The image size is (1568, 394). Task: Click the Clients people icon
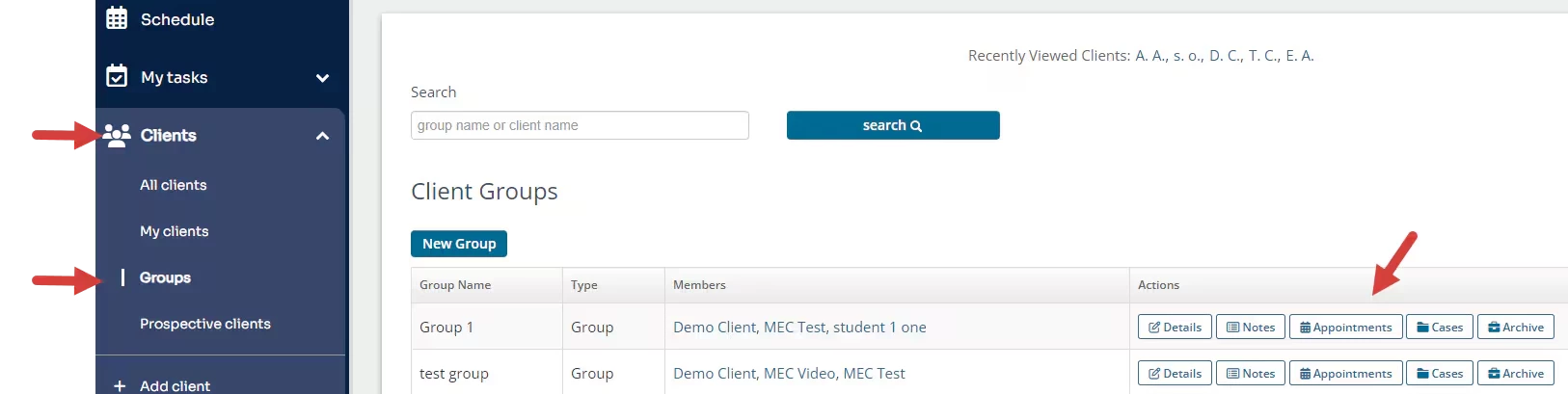point(117,135)
